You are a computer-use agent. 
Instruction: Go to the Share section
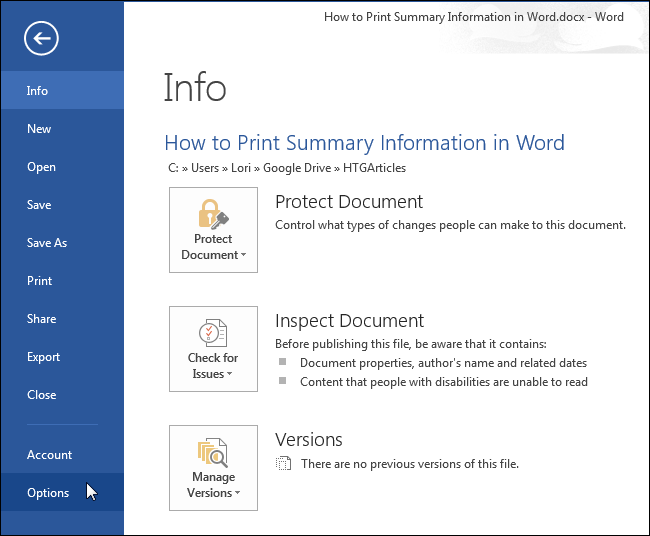[62, 319]
